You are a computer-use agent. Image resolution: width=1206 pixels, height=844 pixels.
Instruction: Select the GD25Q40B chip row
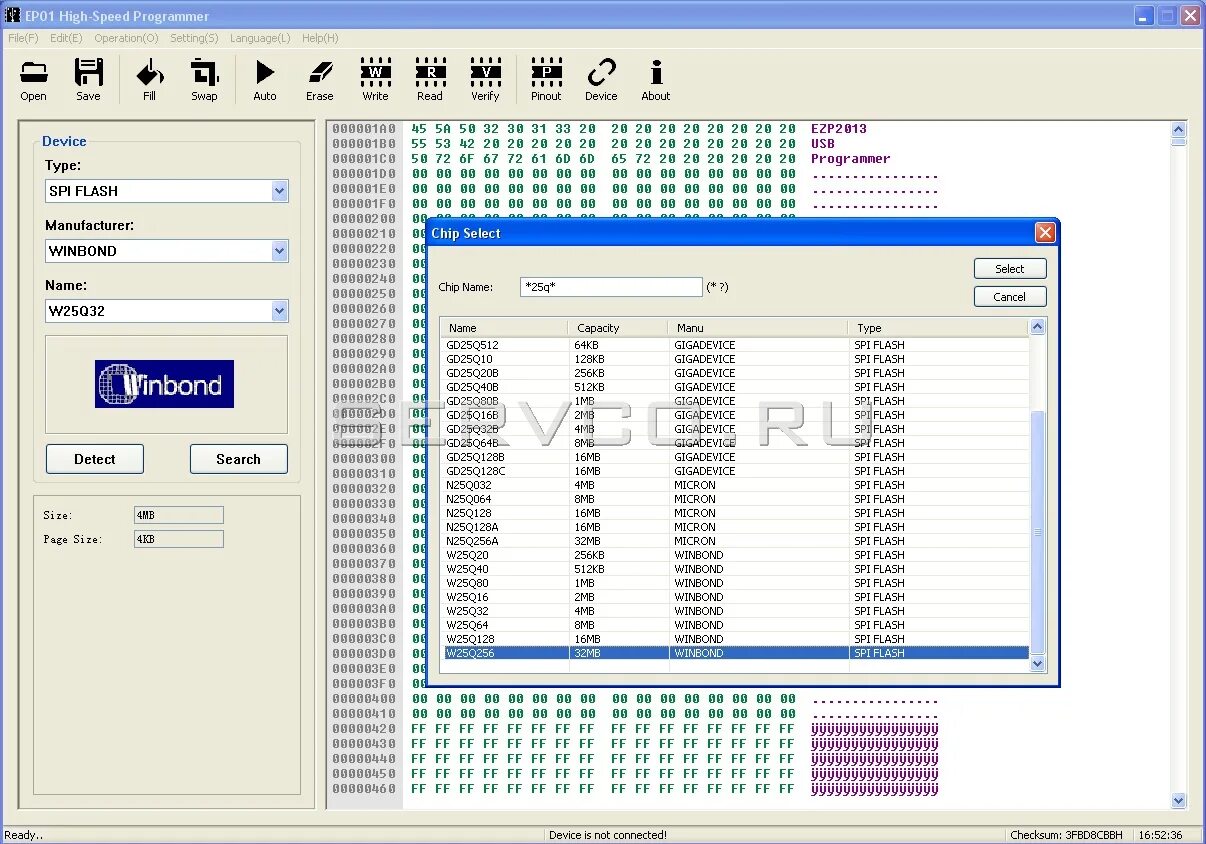click(x=736, y=387)
